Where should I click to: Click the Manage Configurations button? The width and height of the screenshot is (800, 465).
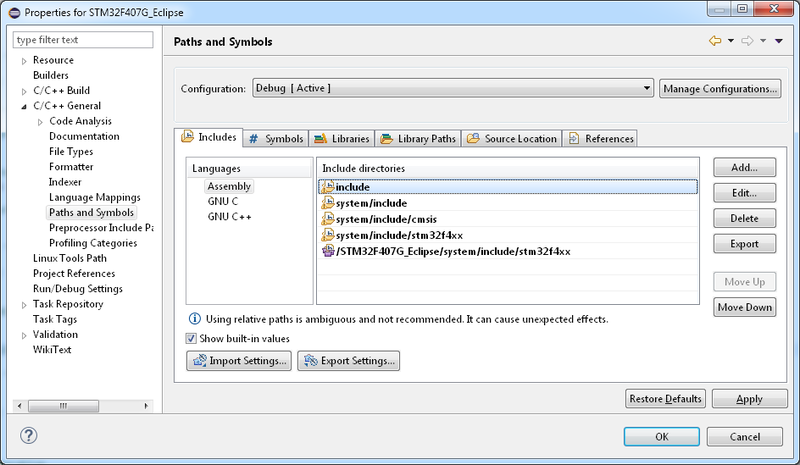[x=719, y=88]
